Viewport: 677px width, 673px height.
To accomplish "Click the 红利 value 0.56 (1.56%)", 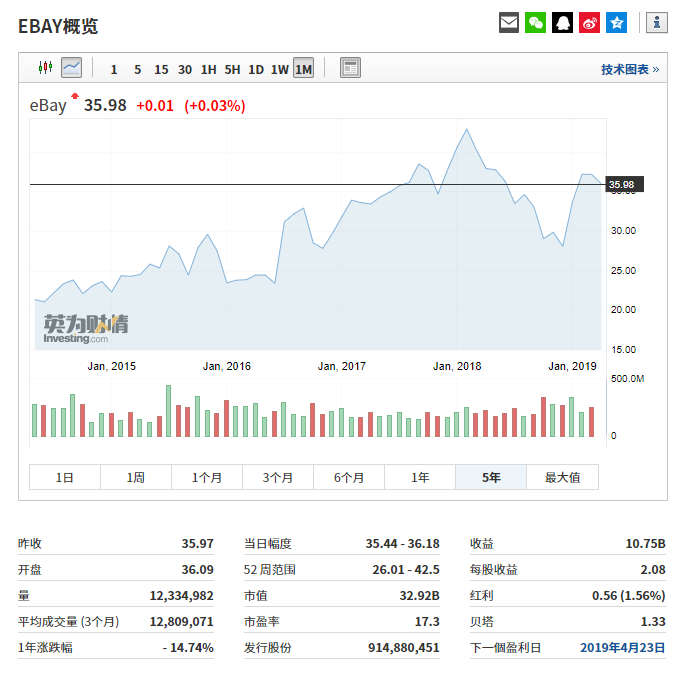I will [x=629, y=596].
